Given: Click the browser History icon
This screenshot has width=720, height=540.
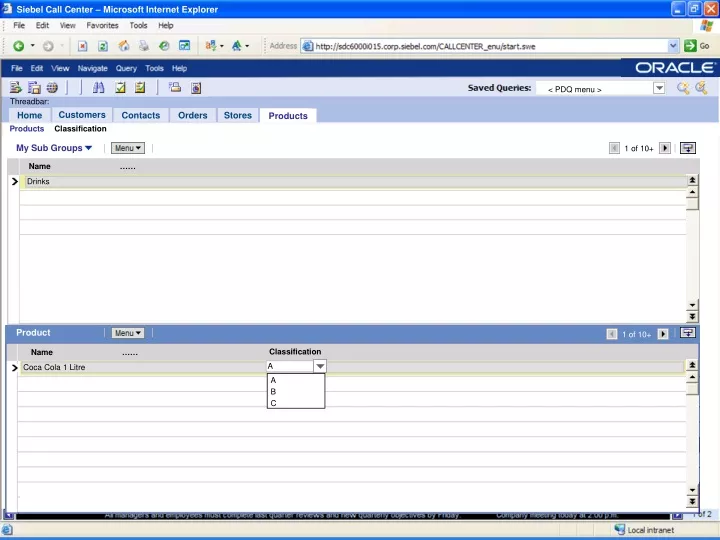Looking at the screenshot, I should pos(164,46).
